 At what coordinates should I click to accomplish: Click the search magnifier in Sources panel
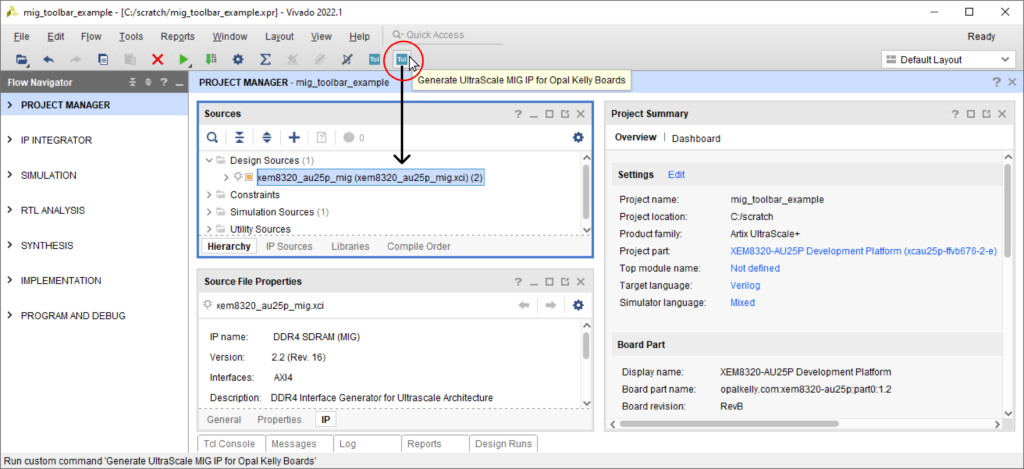point(213,137)
